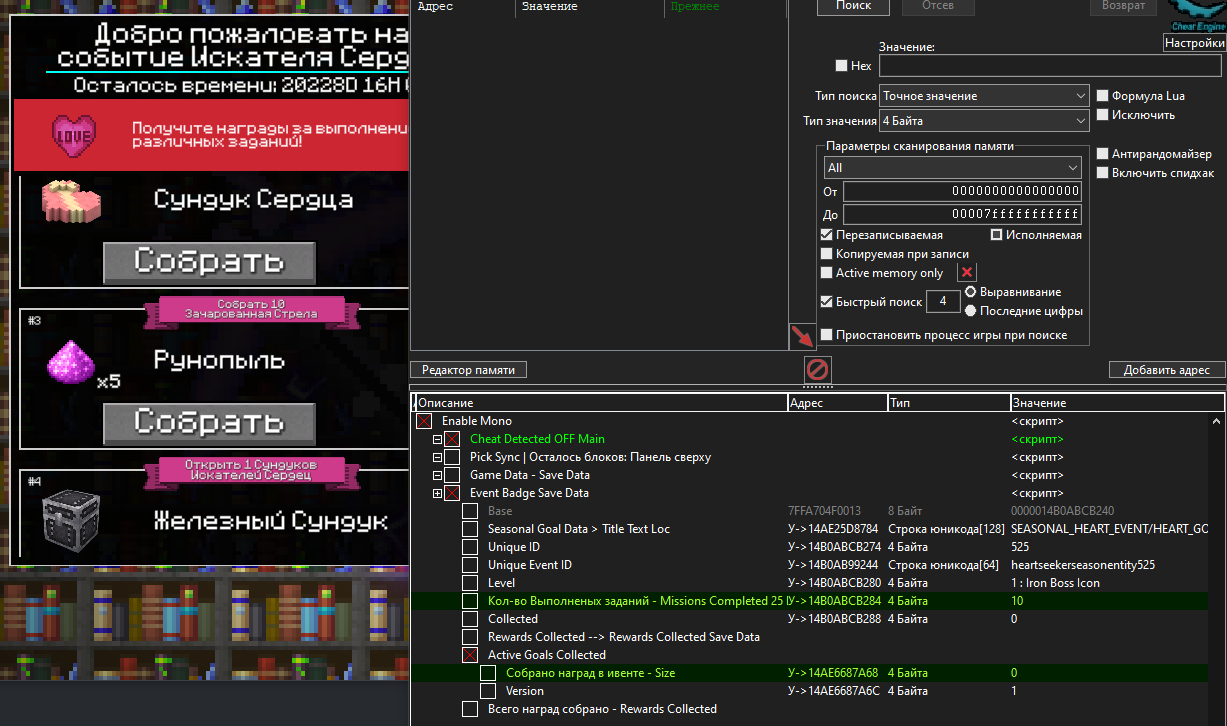
Task: Collapse the Pick Sync tree node
Action: pos(437,457)
